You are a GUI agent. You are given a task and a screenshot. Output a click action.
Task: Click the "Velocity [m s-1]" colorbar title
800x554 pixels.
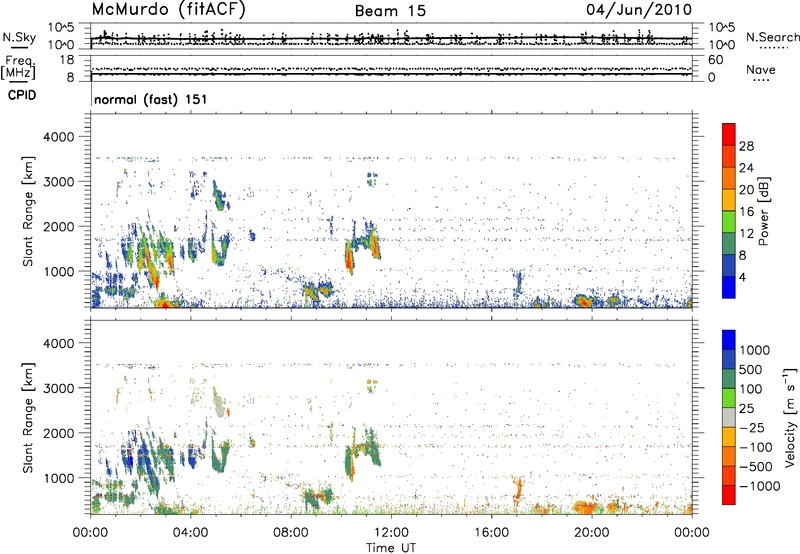[790, 417]
